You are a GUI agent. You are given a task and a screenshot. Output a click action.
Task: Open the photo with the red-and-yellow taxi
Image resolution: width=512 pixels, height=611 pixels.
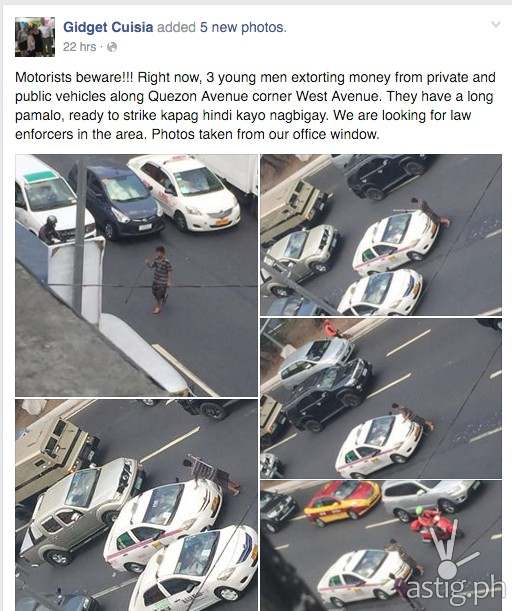[381, 546]
